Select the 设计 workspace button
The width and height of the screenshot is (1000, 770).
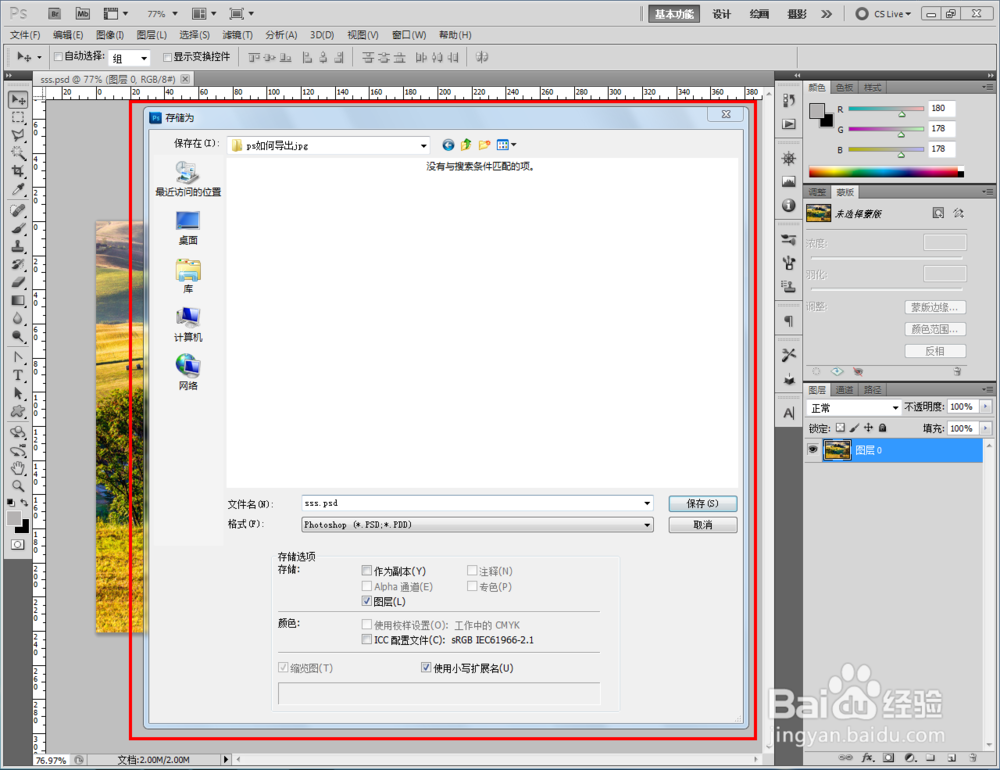pyautogui.click(x=721, y=13)
